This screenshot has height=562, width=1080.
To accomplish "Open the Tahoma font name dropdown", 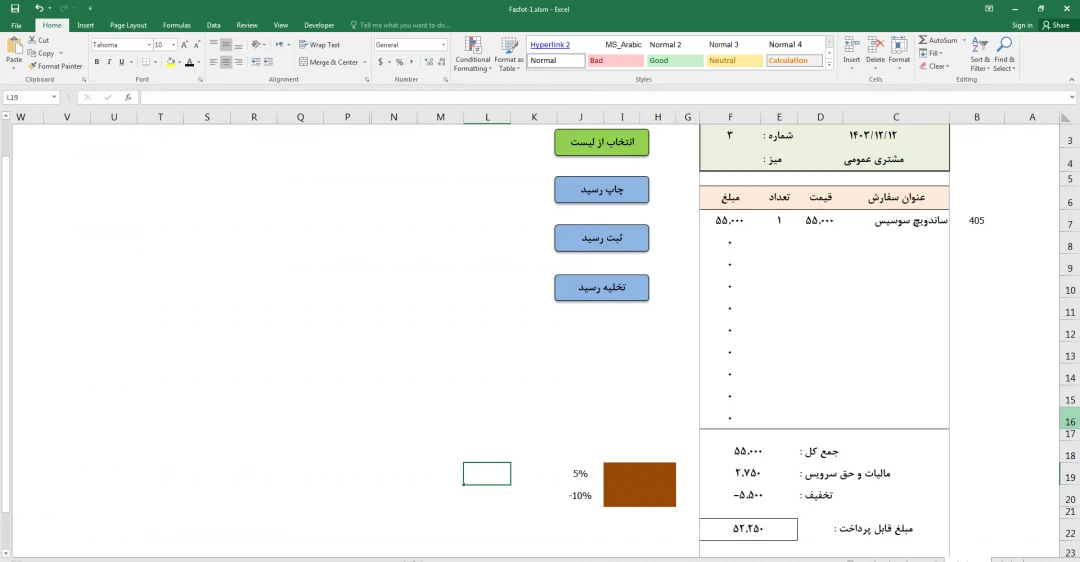I will [x=150, y=45].
